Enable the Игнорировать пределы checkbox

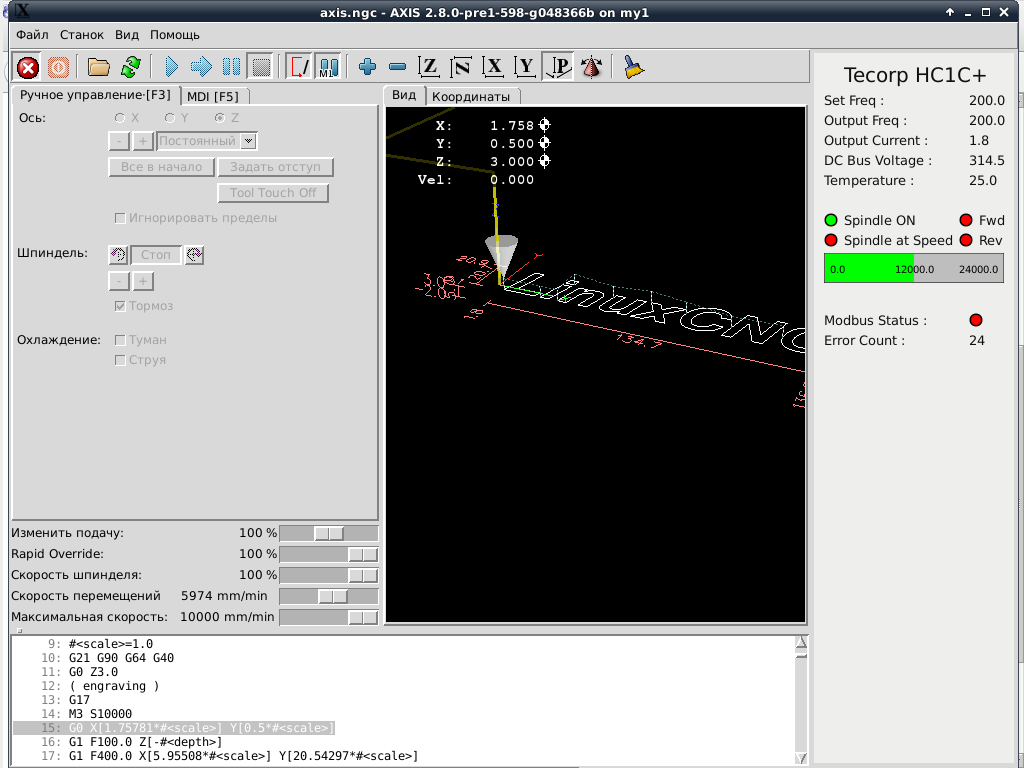click(x=121, y=218)
